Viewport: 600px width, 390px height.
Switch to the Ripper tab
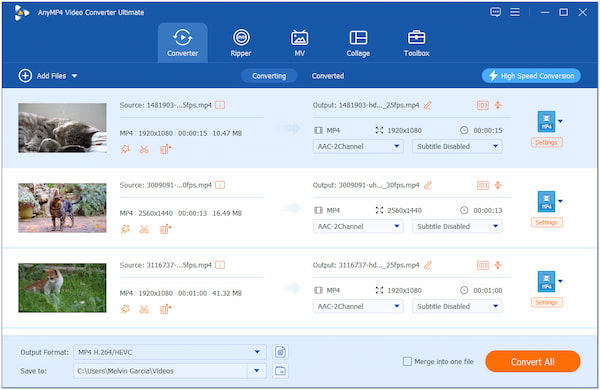(241, 43)
